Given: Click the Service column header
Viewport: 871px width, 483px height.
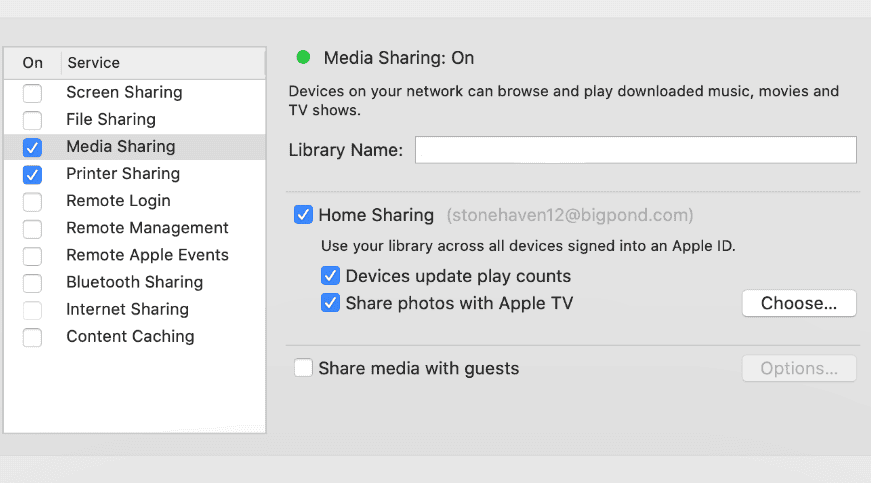Looking at the screenshot, I should pyautogui.click(x=93, y=63).
